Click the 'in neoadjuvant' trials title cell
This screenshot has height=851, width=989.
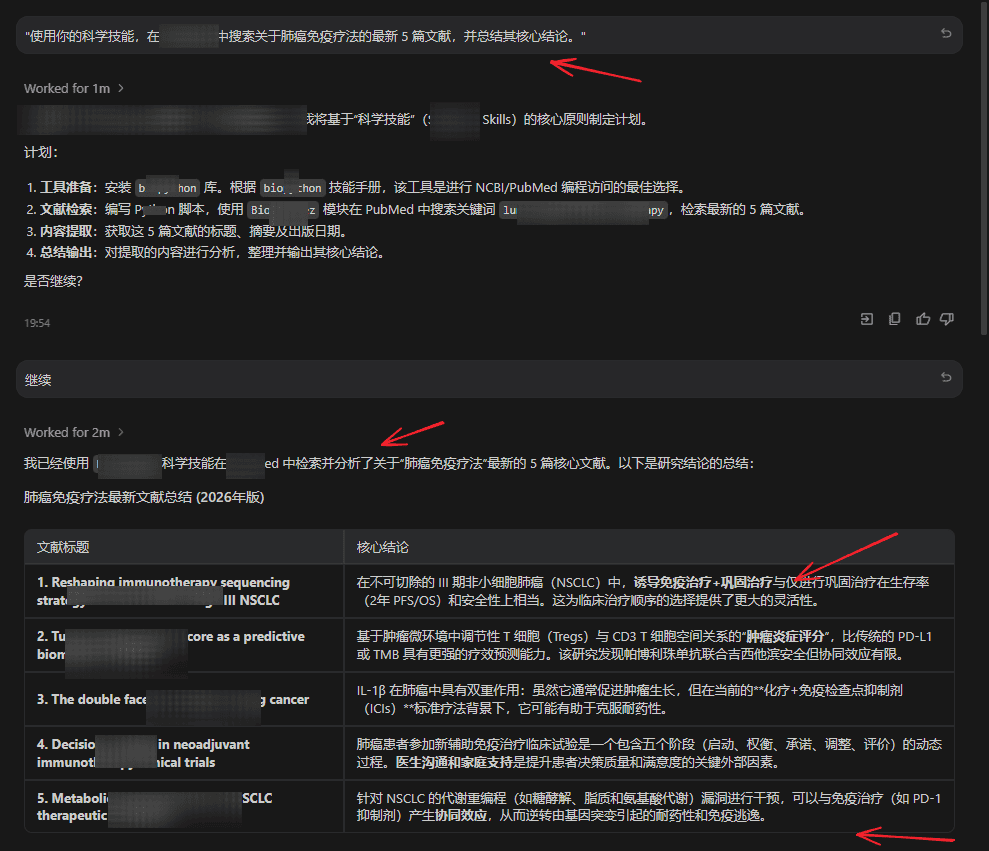click(x=184, y=753)
